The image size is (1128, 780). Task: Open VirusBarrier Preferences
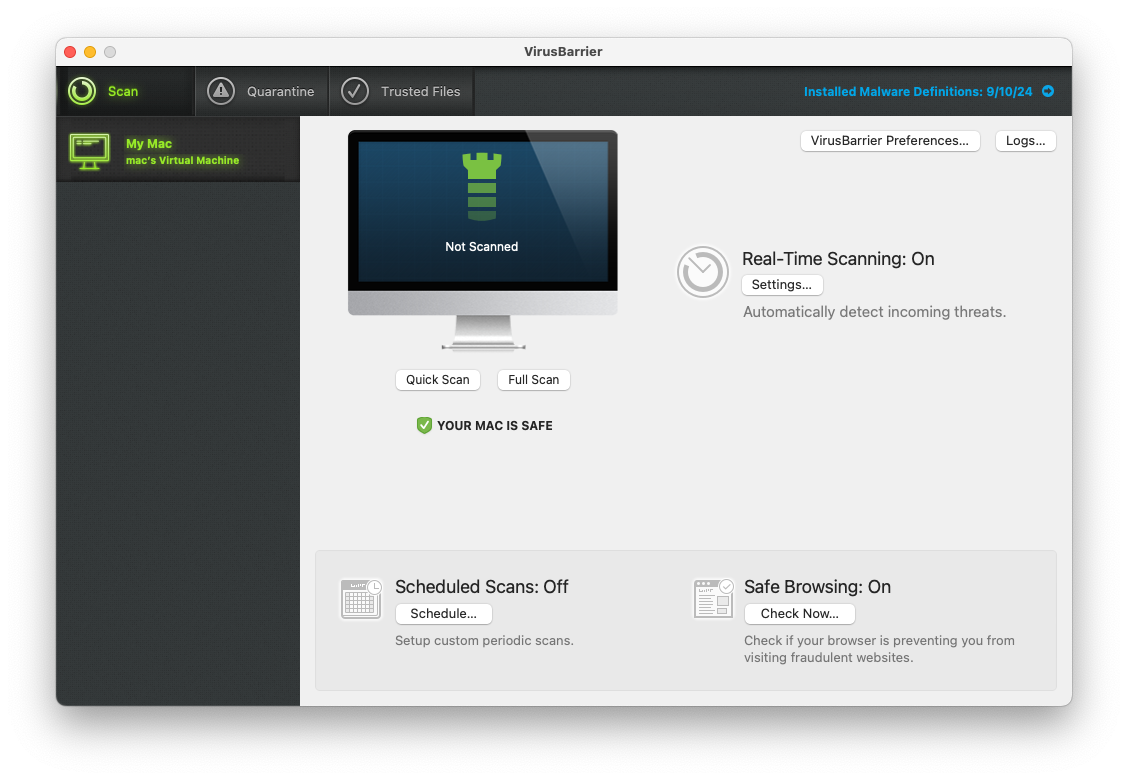889,141
